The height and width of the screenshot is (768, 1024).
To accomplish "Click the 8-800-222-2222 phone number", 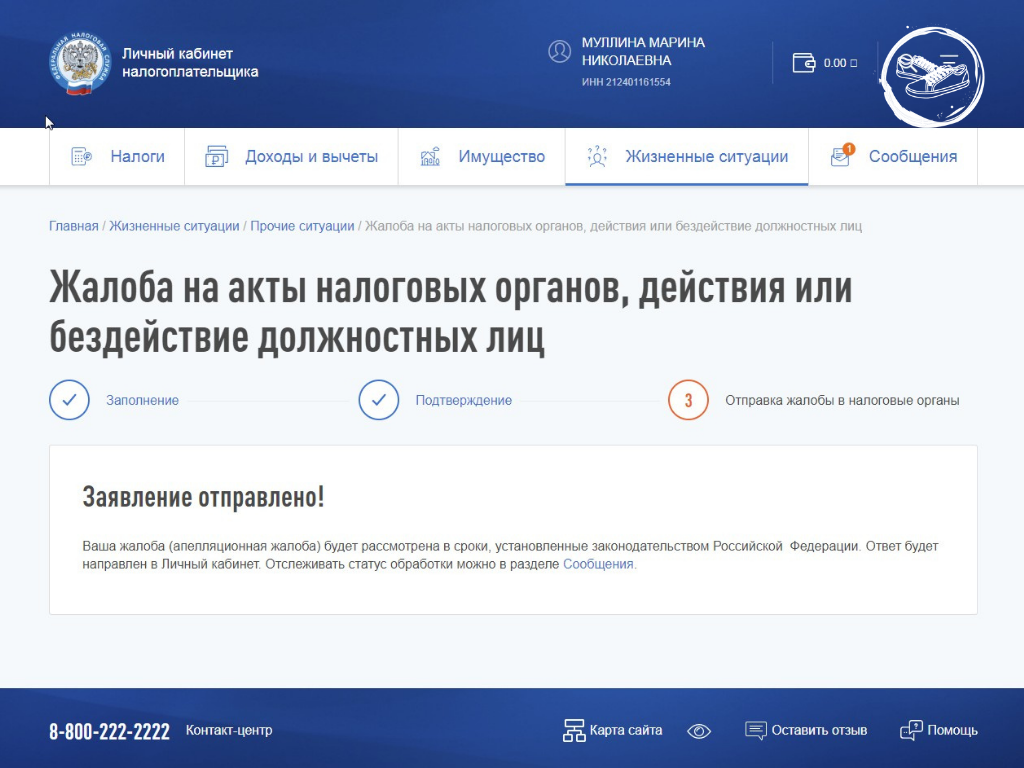I will coord(110,731).
